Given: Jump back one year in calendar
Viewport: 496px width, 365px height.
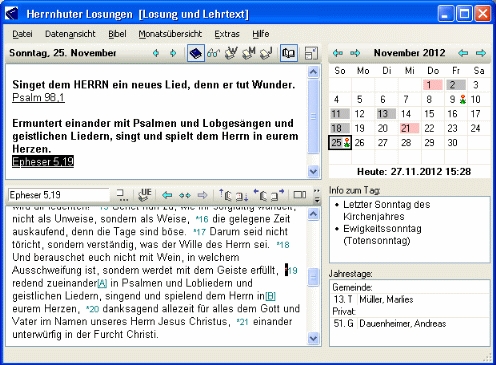Looking at the screenshot, I should pos(338,53).
